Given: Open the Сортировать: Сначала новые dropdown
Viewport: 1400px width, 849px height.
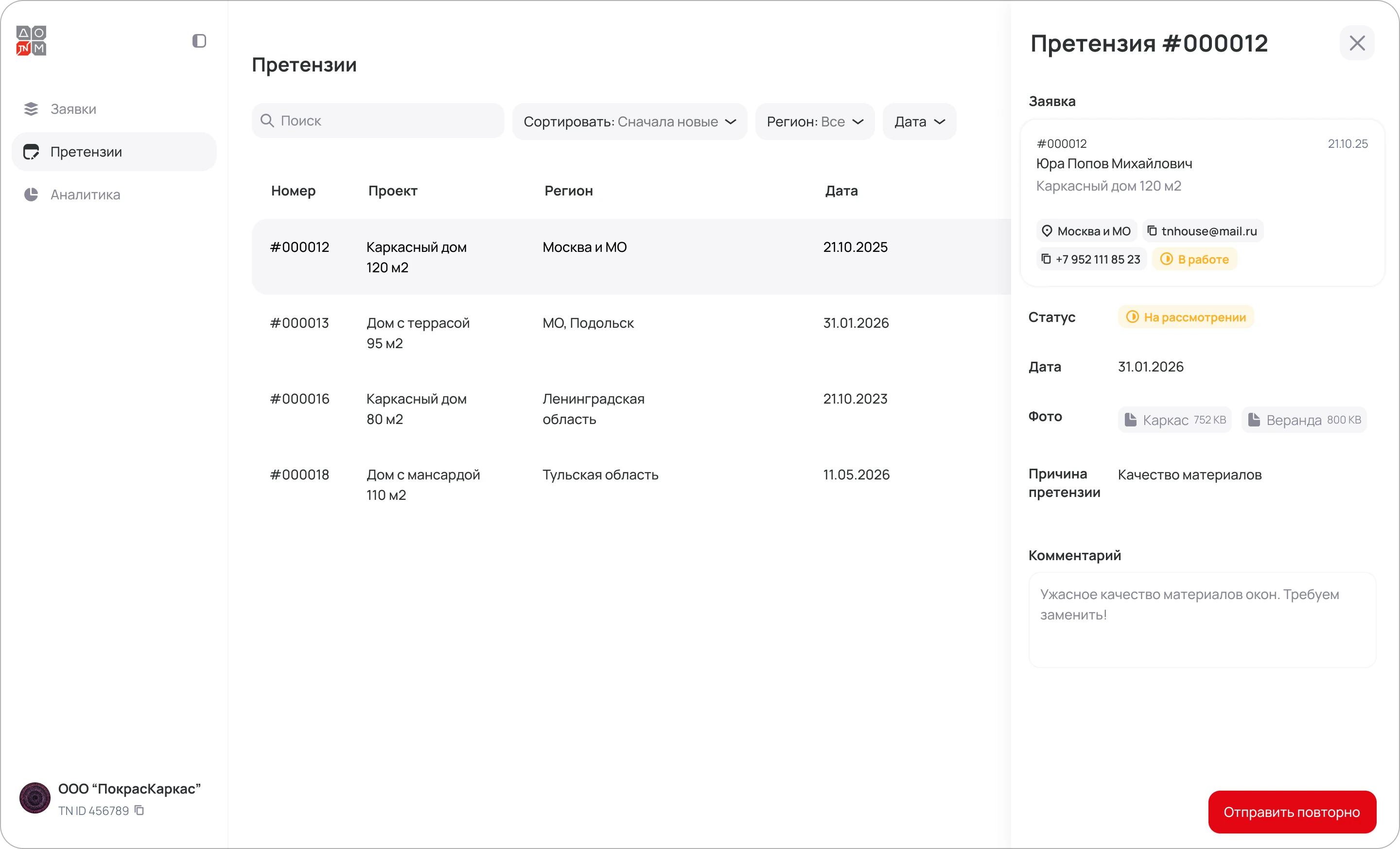Looking at the screenshot, I should pyautogui.click(x=630, y=122).
